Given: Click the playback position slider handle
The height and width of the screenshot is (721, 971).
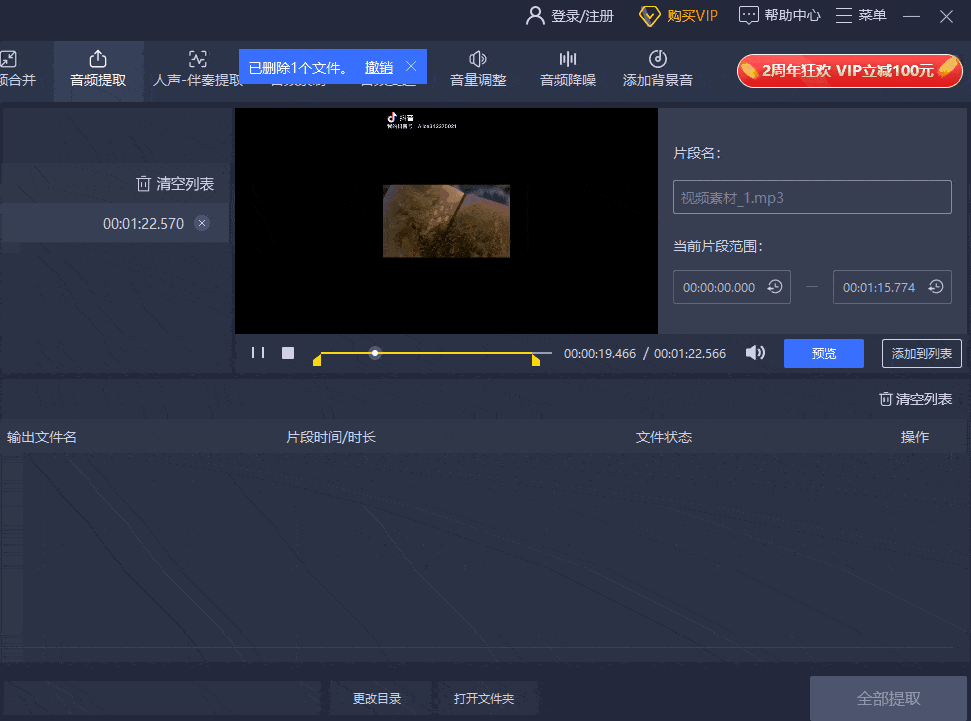Looking at the screenshot, I should (x=375, y=353).
